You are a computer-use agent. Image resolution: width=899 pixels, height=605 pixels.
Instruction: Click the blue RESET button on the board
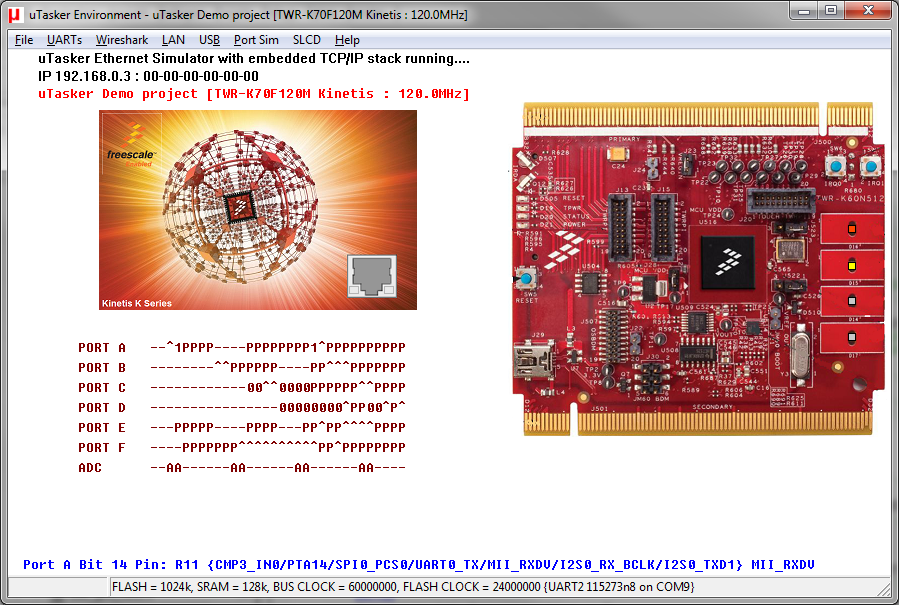coord(526,279)
